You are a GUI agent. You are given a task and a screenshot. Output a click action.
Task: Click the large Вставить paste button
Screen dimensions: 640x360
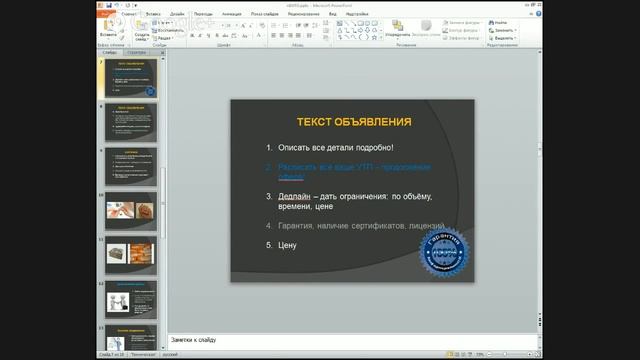pos(108,29)
